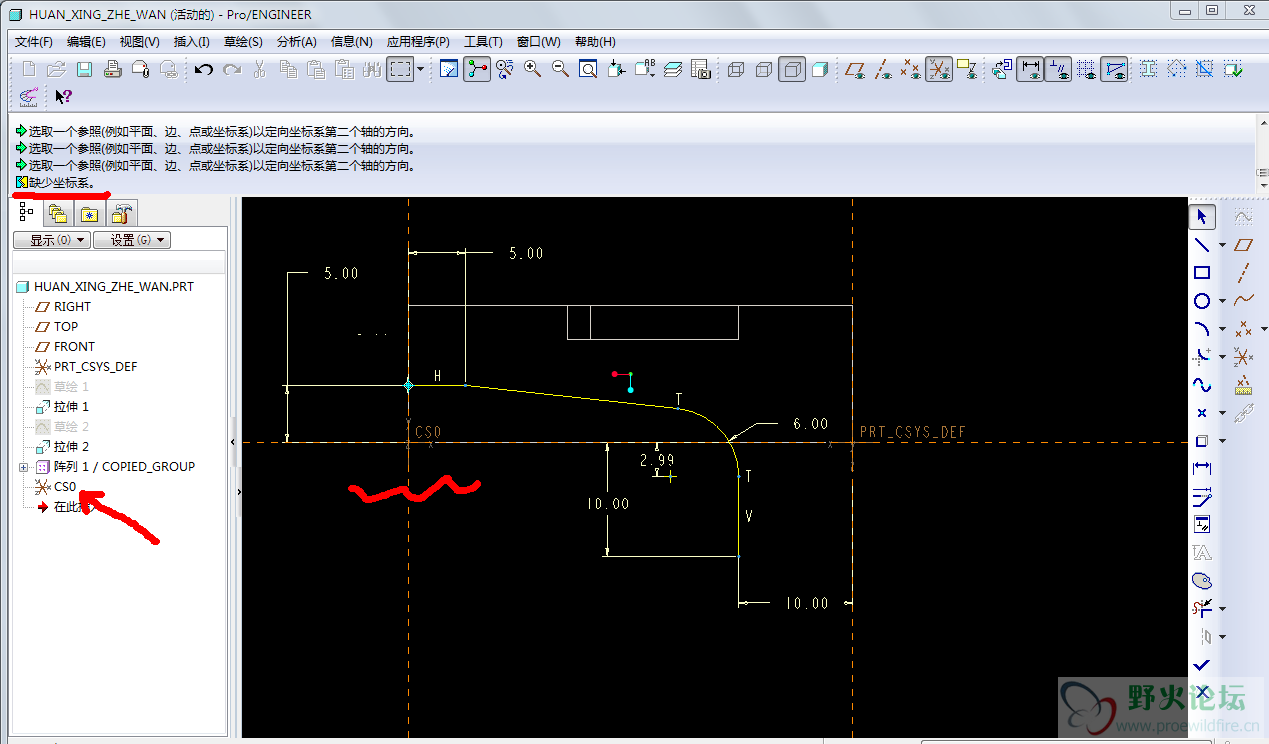Select the sketcher Circle tool
The width and height of the screenshot is (1269, 744).
click(x=1202, y=300)
